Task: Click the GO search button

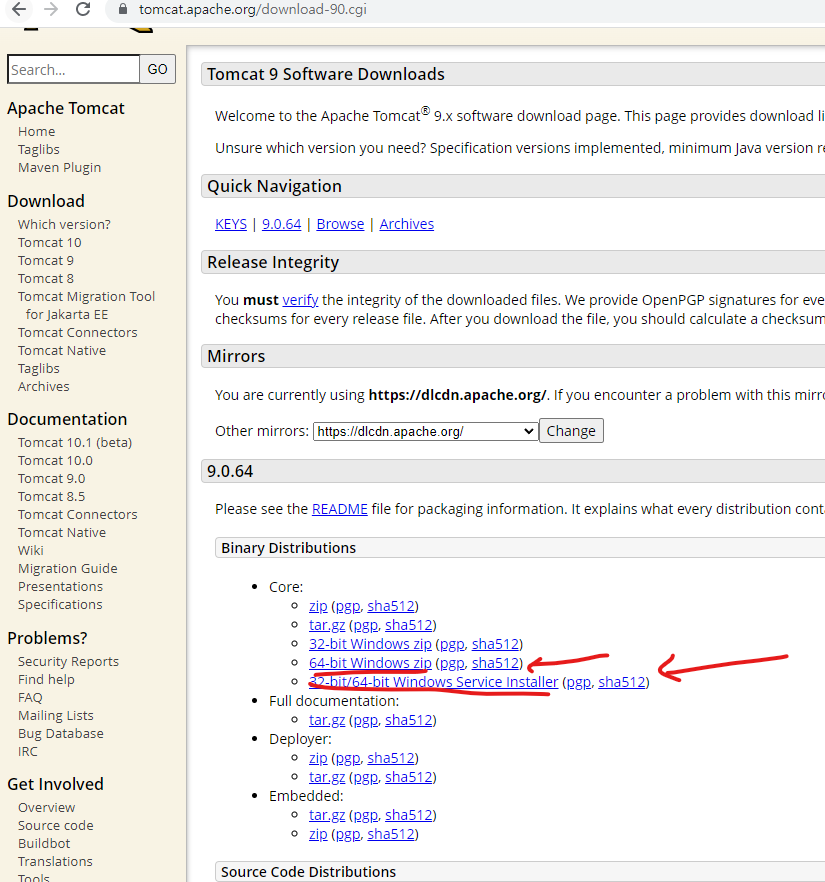Action: (x=157, y=69)
